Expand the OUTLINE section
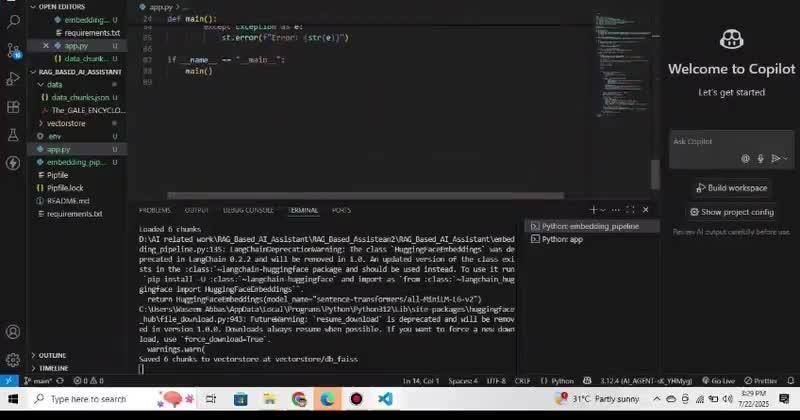Viewport: 800px width, 420px height. [48, 355]
